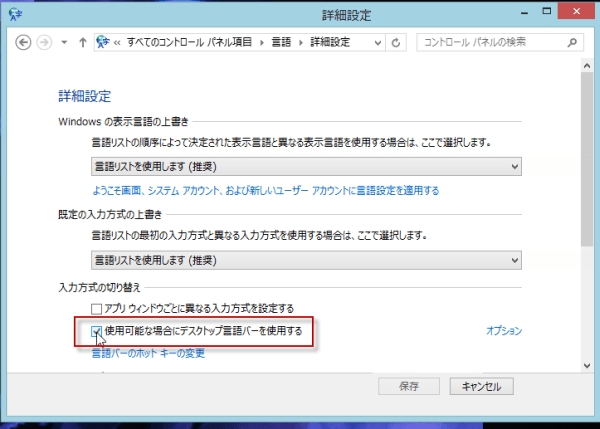The height and width of the screenshot is (429, 600).
Task: Click the Windows の表示言語の上書き section label
Action: pyautogui.click(x=124, y=122)
